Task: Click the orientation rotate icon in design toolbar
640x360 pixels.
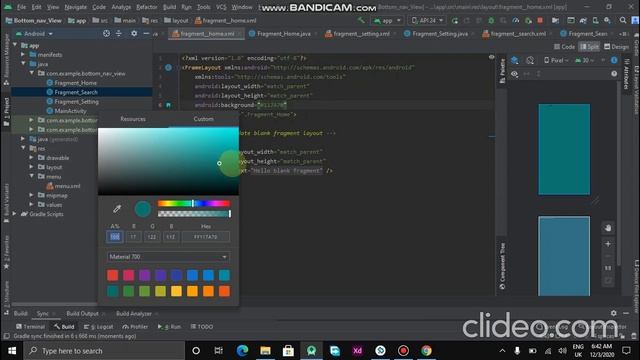Action: point(530,60)
